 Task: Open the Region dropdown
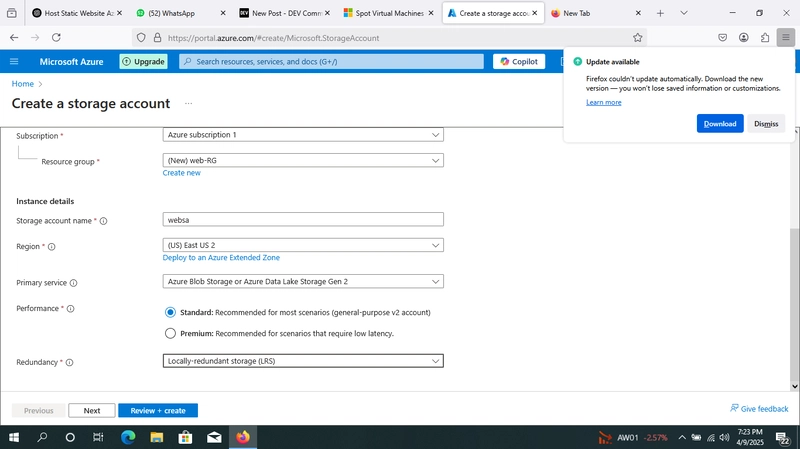click(x=303, y=245)
